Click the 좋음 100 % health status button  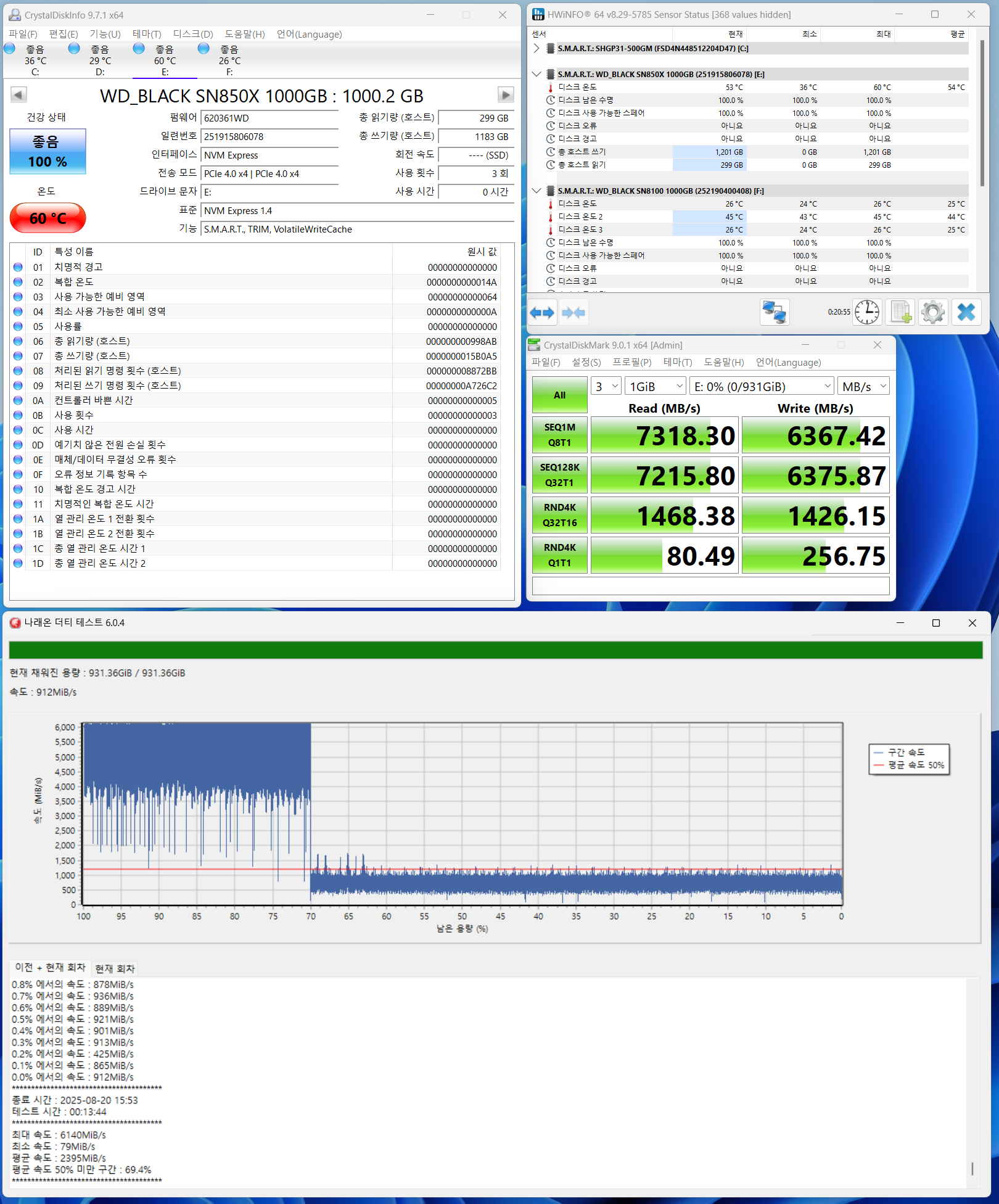point(47,152)
